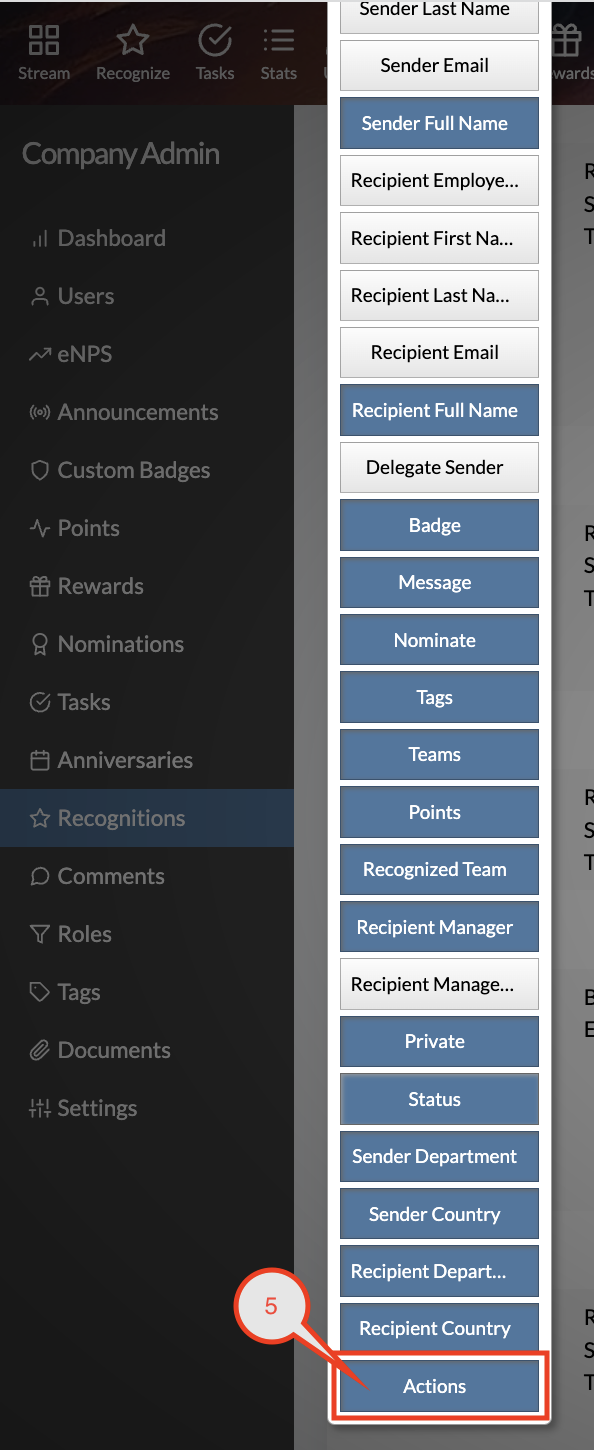The image size is (594, 1450).
Task: Click the Recognize star icon
Action: 132,40
